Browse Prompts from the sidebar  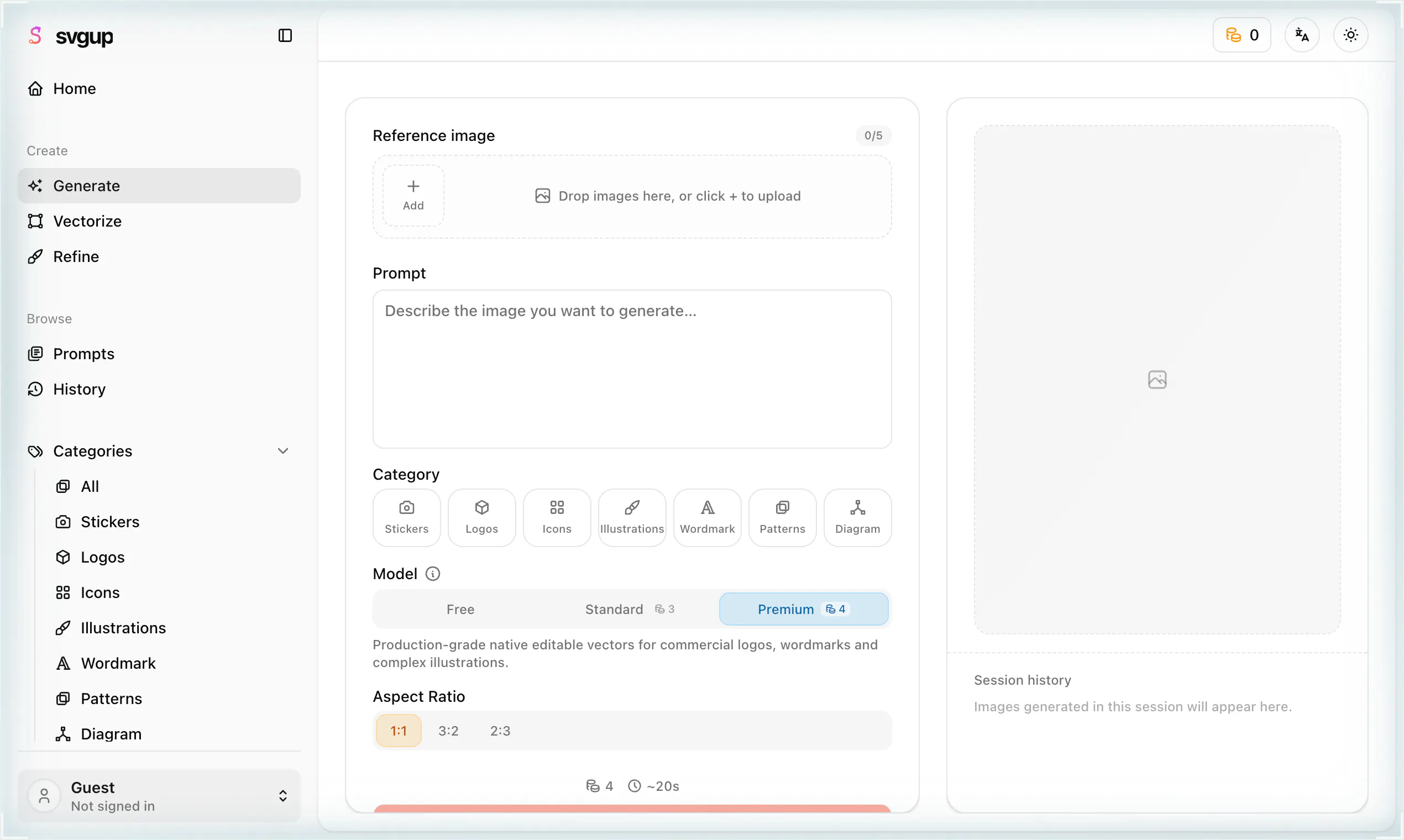point(159,354)
